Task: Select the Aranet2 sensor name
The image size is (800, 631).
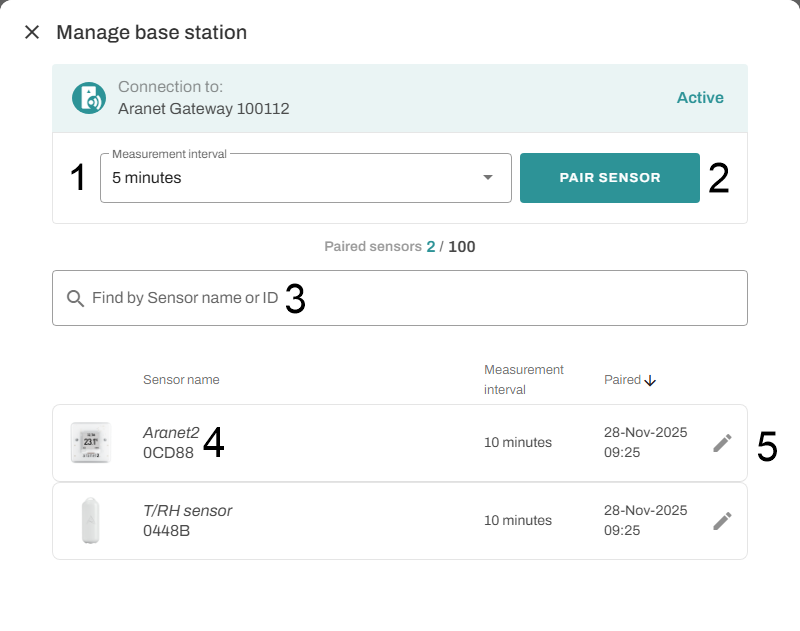Action: tap(171, 433)
